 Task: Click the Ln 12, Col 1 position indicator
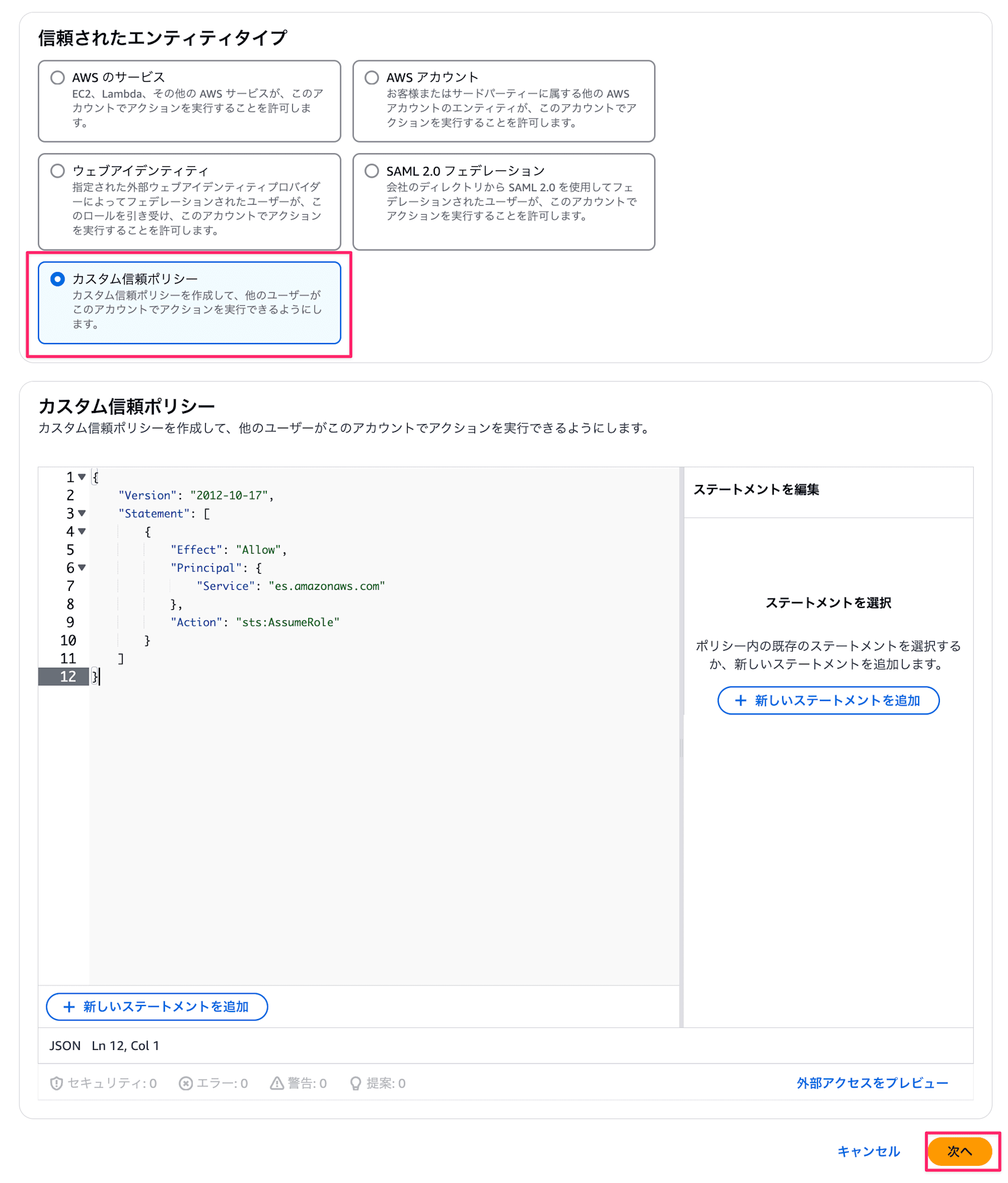click(125, 1046)
